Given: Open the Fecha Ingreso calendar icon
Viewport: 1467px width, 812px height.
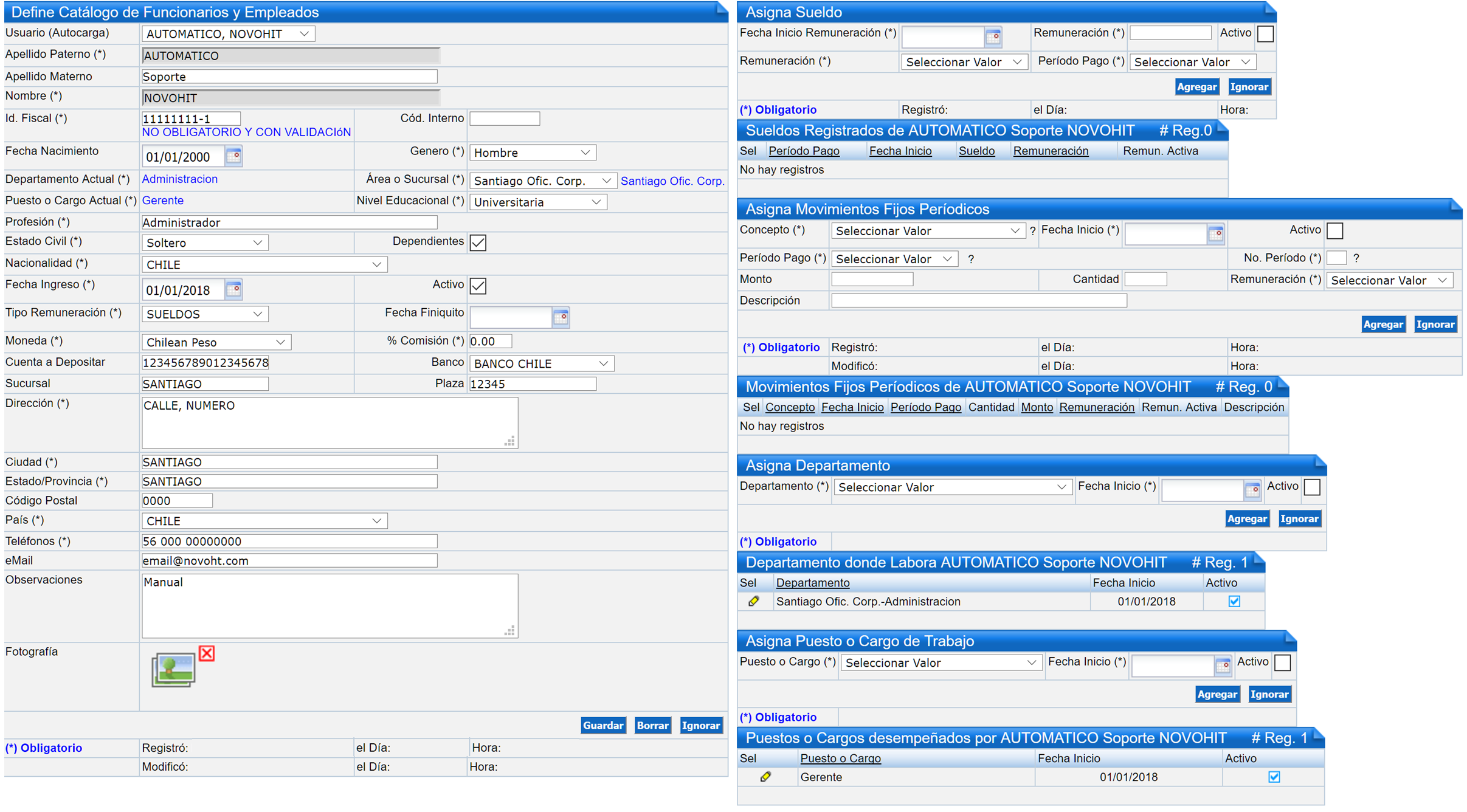Looking at the screenshot, I should 233,289.
